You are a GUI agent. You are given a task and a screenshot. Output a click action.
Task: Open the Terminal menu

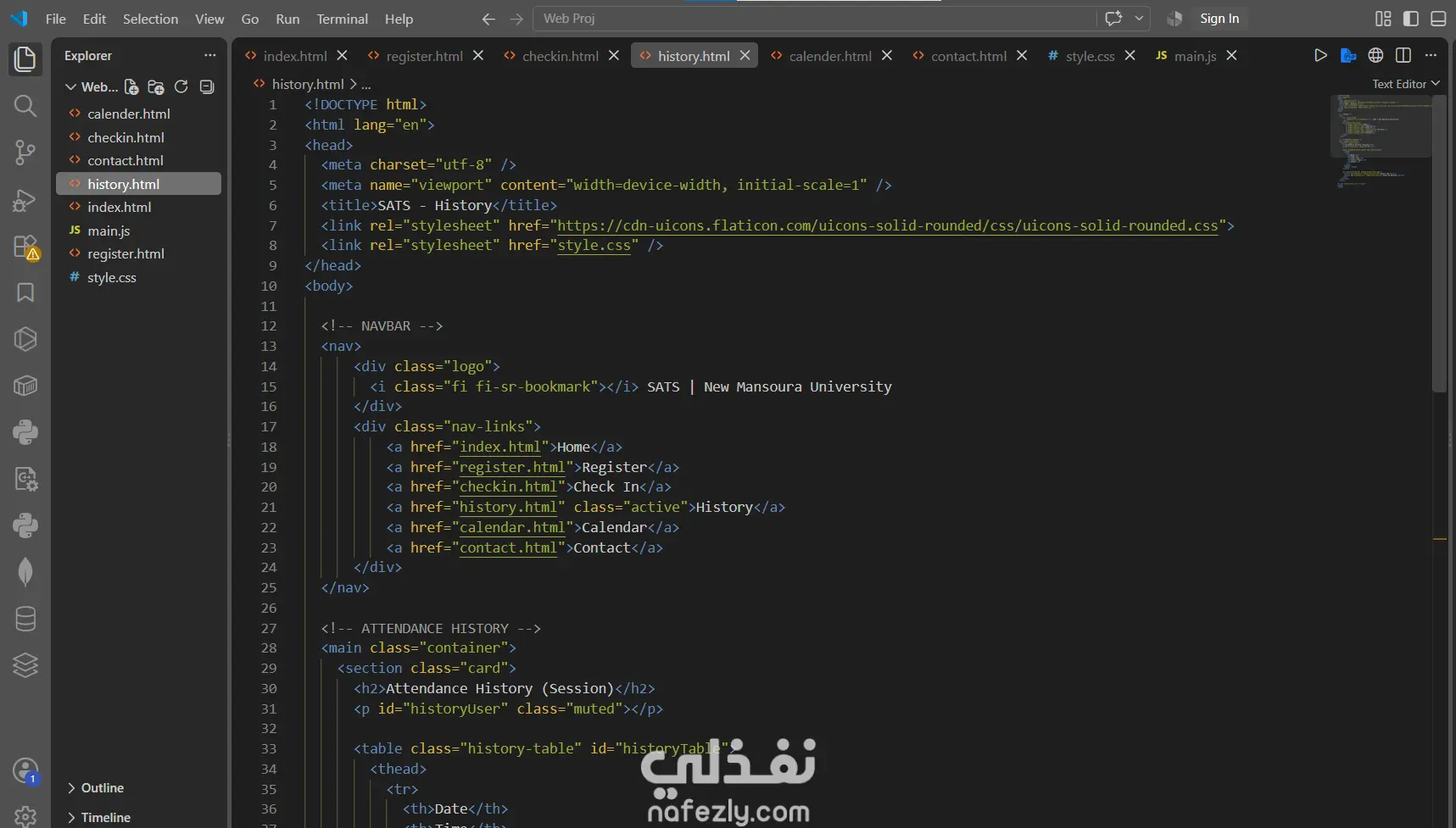[342, 19]
